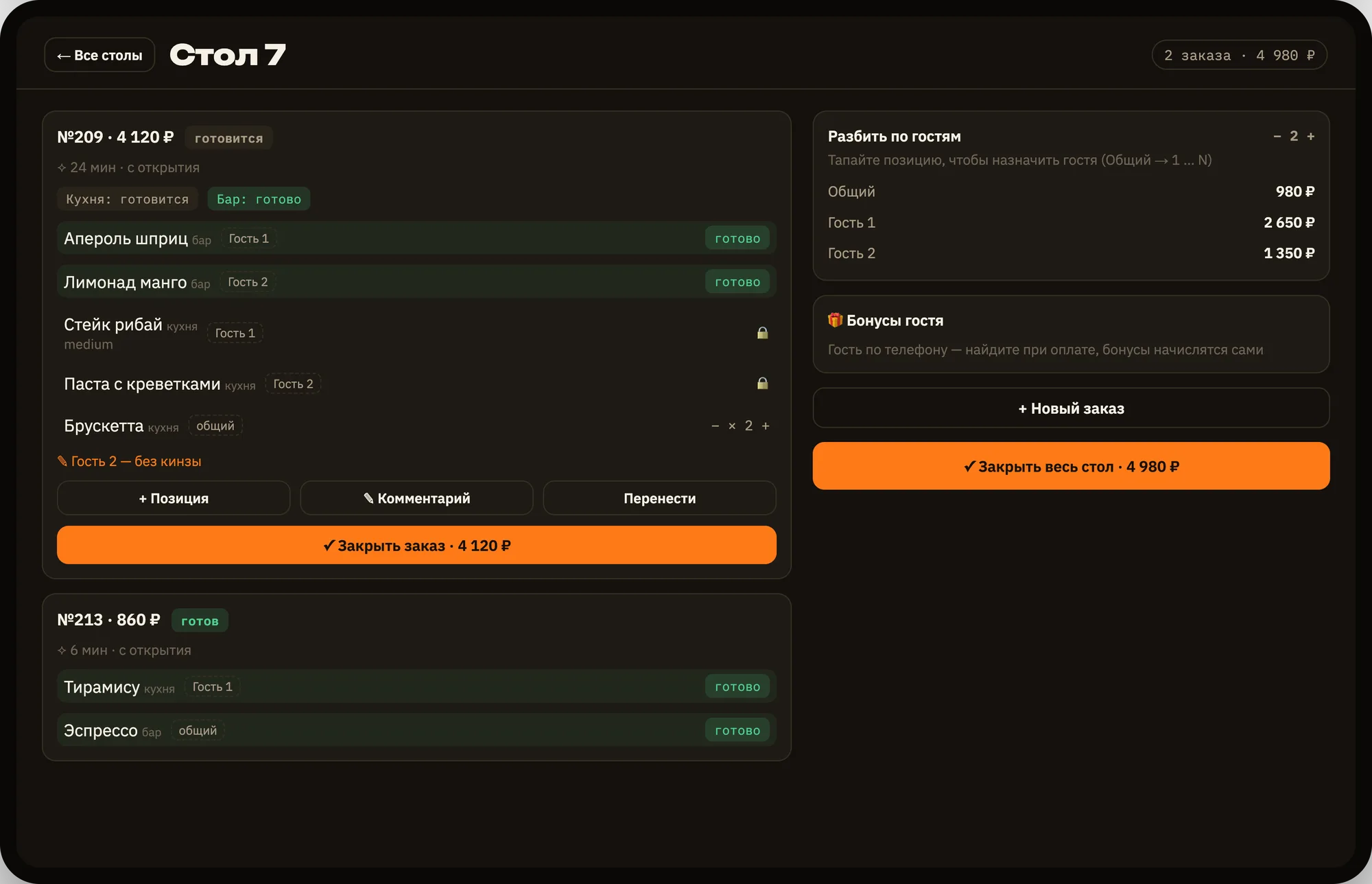Click the Перенести button

tap(659, 498)
